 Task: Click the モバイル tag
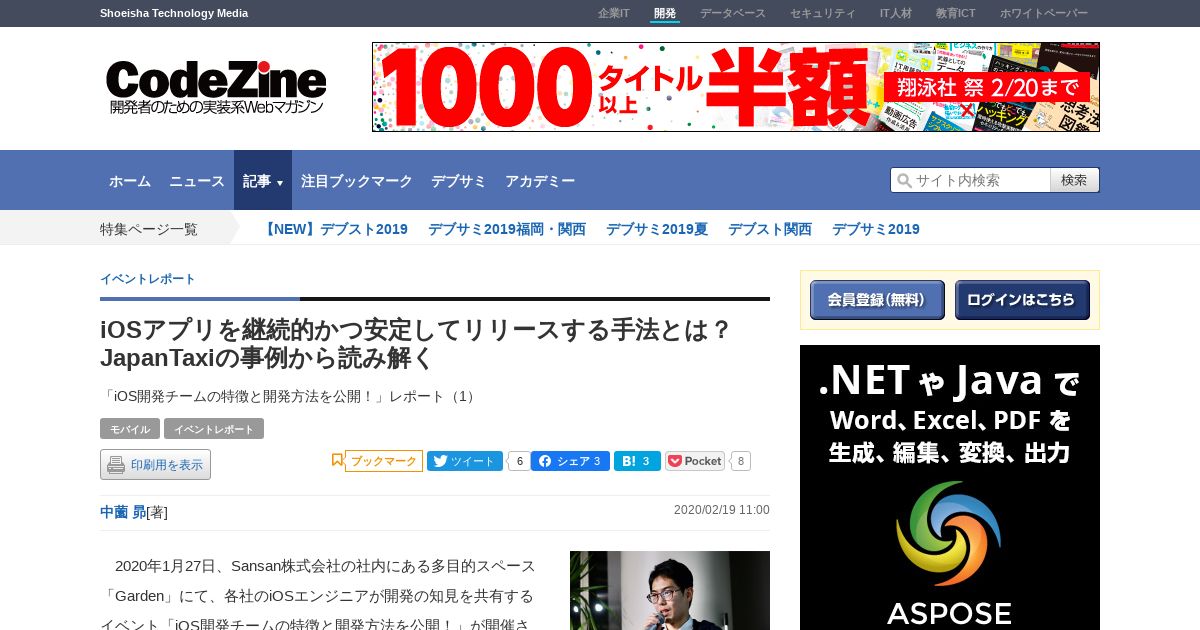click(x=130, y=429)
